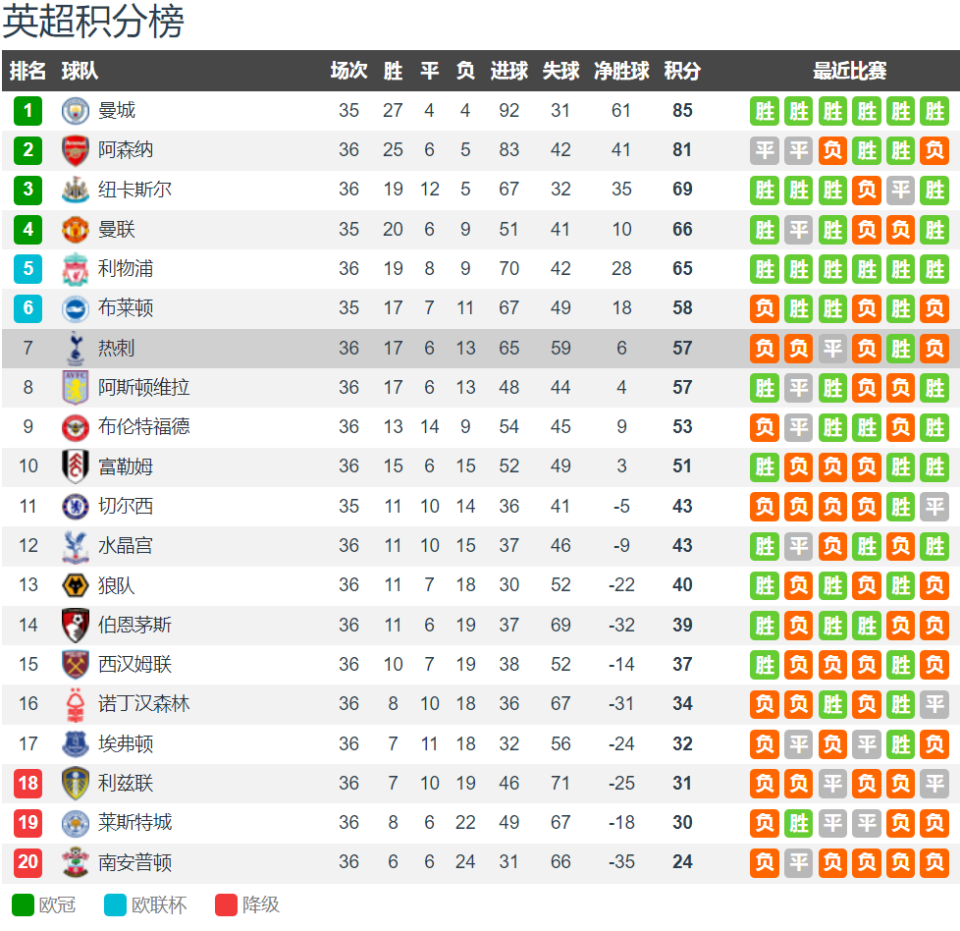This screenshot has width=960, height=931.
Task: Click 曼城's most recent 胜 result badge
Action: (x=934, y=110)
